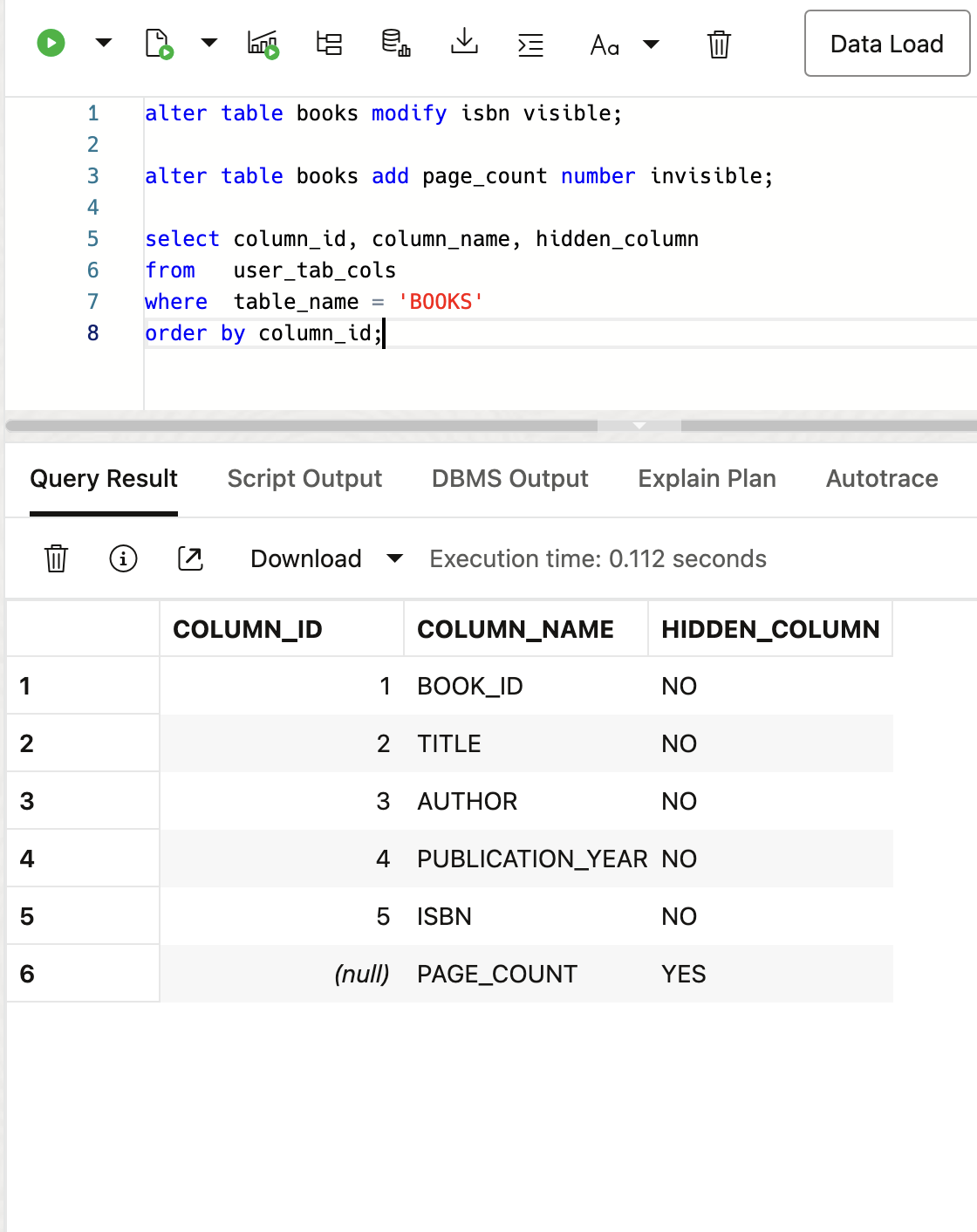Click the Download results button
Viewport: 977px width, 1232px height.
(x=306, y=558)
